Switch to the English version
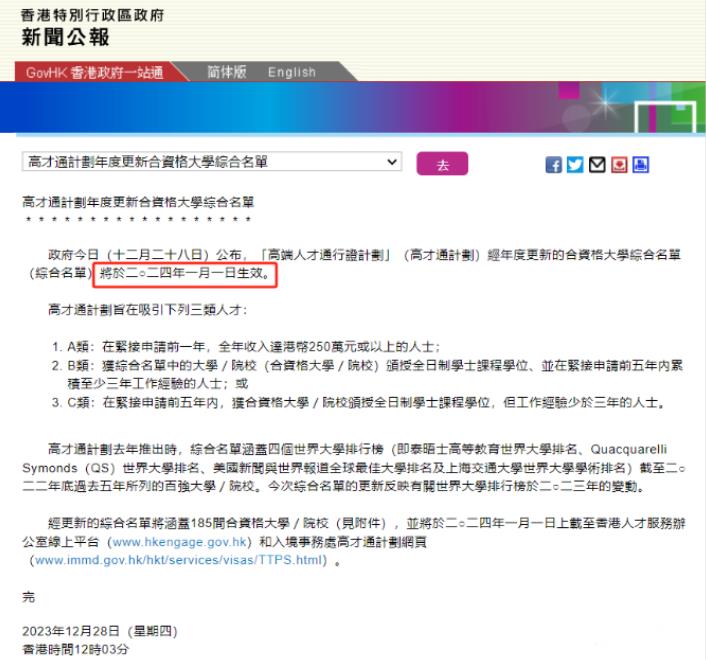This screenshot has height=660, width=706. [292, 72]
